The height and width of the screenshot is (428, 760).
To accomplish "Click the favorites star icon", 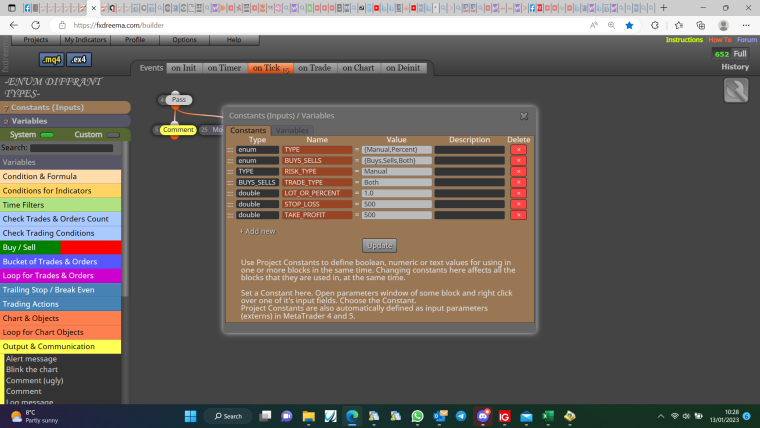I will pyautogui.click(x=629, y=25).
